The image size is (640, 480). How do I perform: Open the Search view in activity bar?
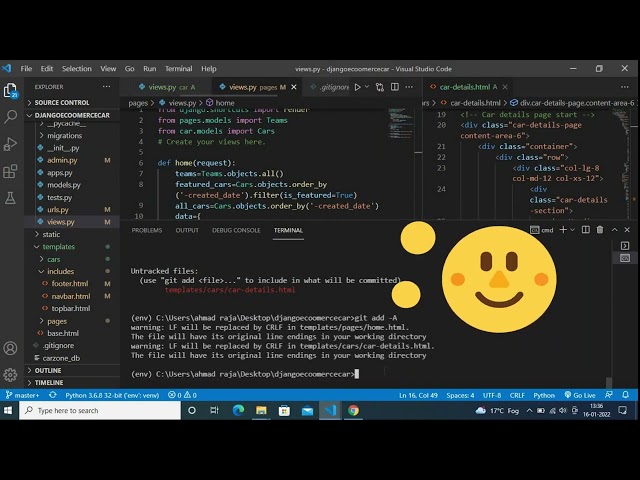10,117
